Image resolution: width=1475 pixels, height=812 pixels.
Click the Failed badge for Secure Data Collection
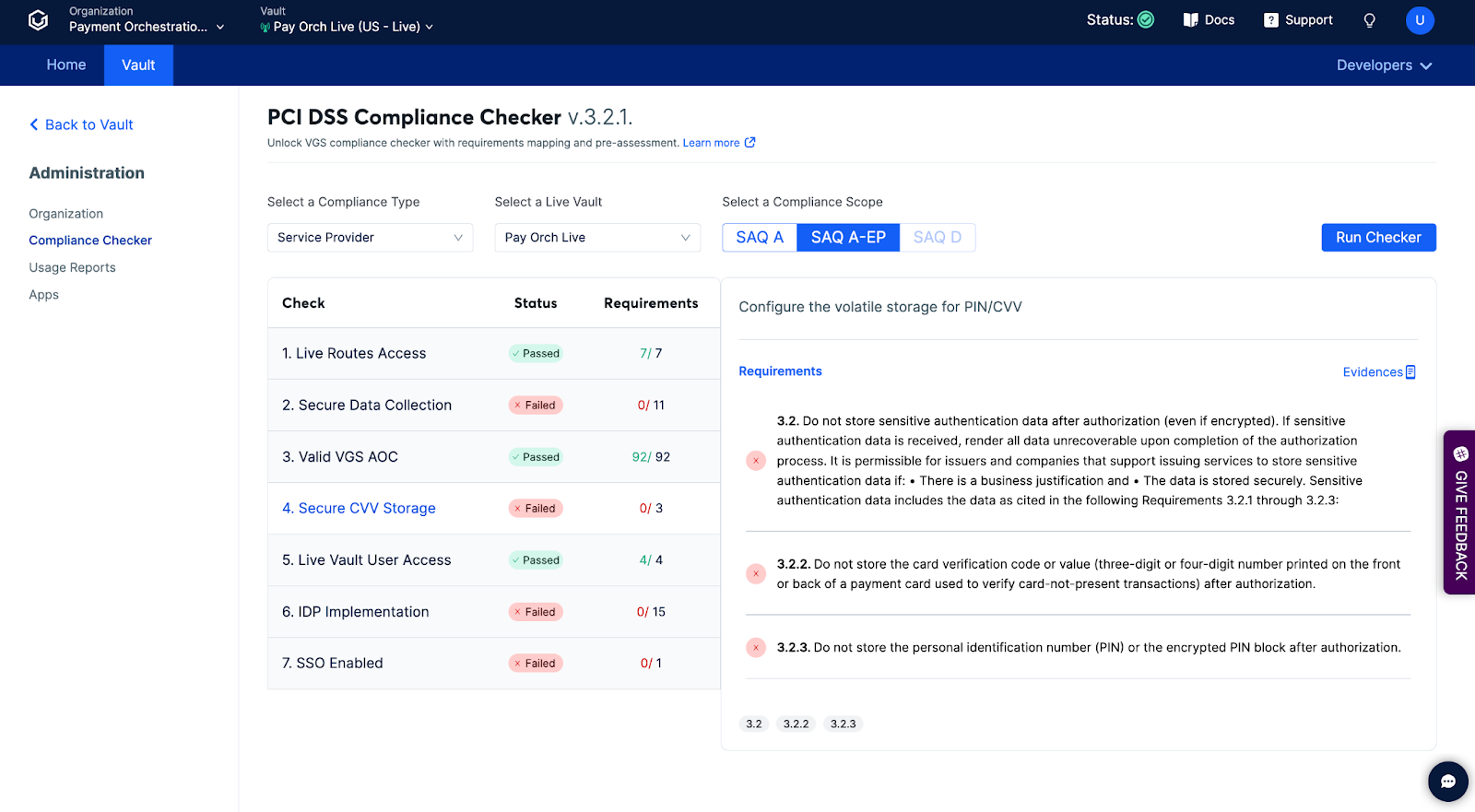[x=536, y=406]
